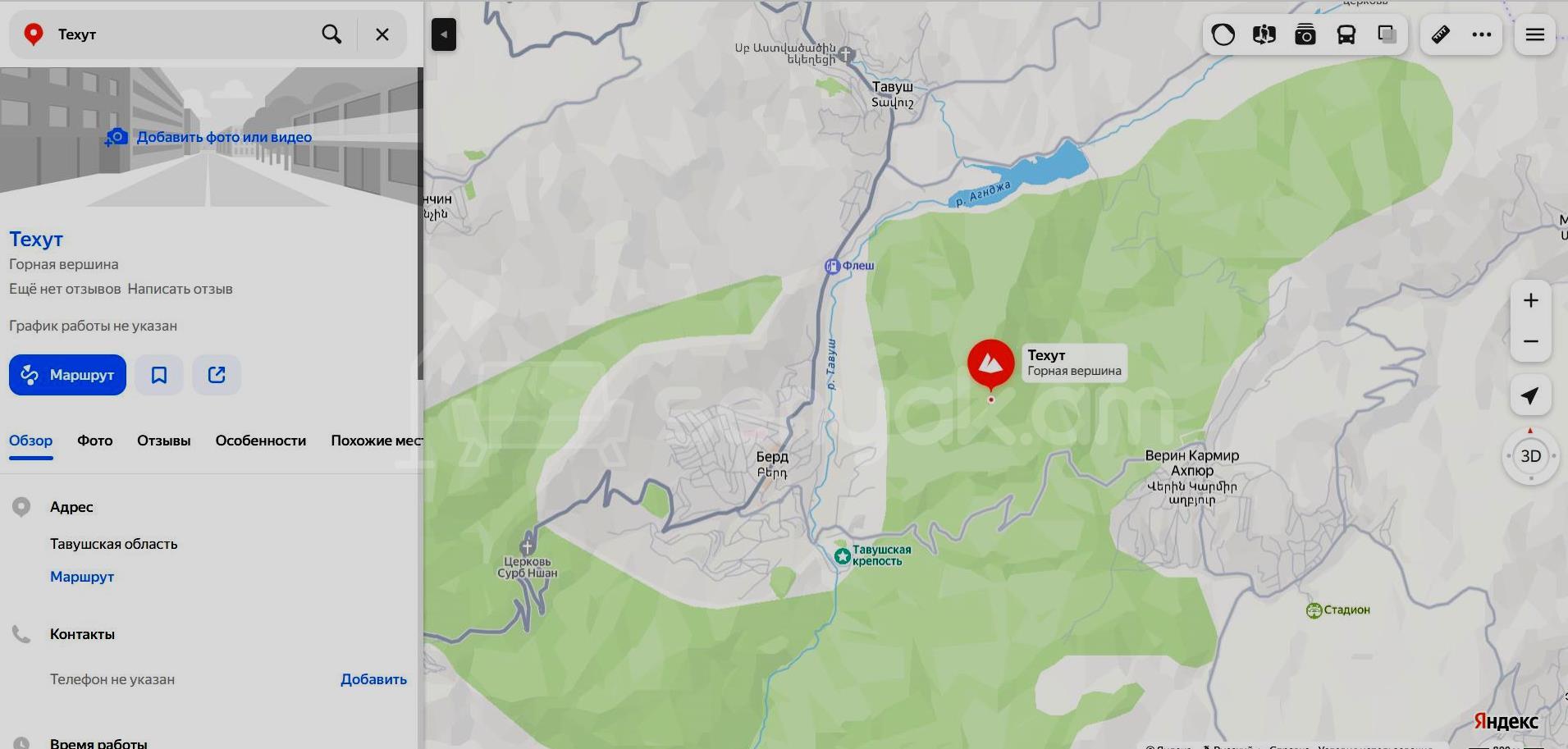Viewport: 1568px width, 749px height.
Task: Open the panoramas map icon
Action: [x=1264, y=34]
